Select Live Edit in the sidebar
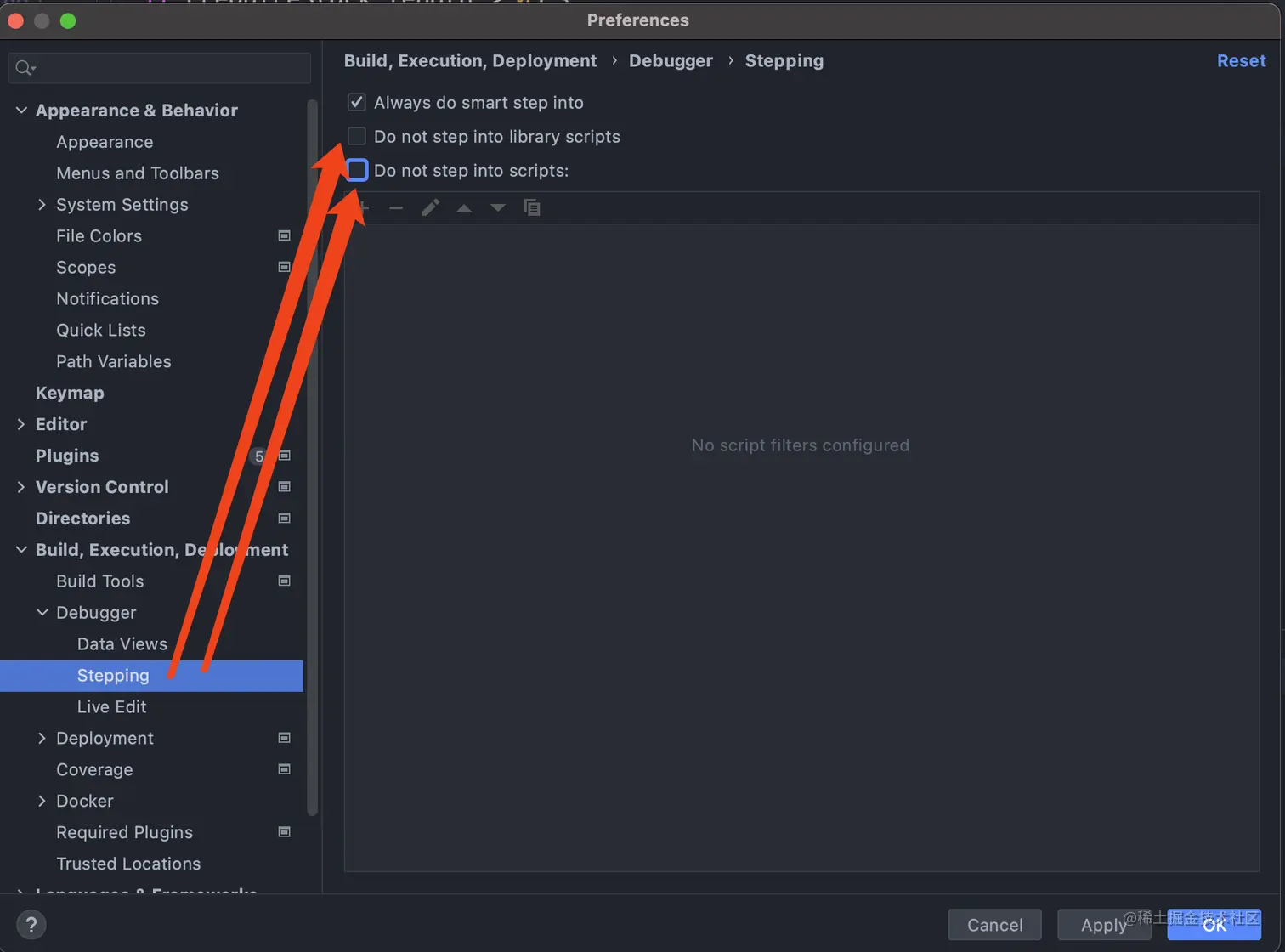This screenshot has height=952, width=1285. point(111,707)
